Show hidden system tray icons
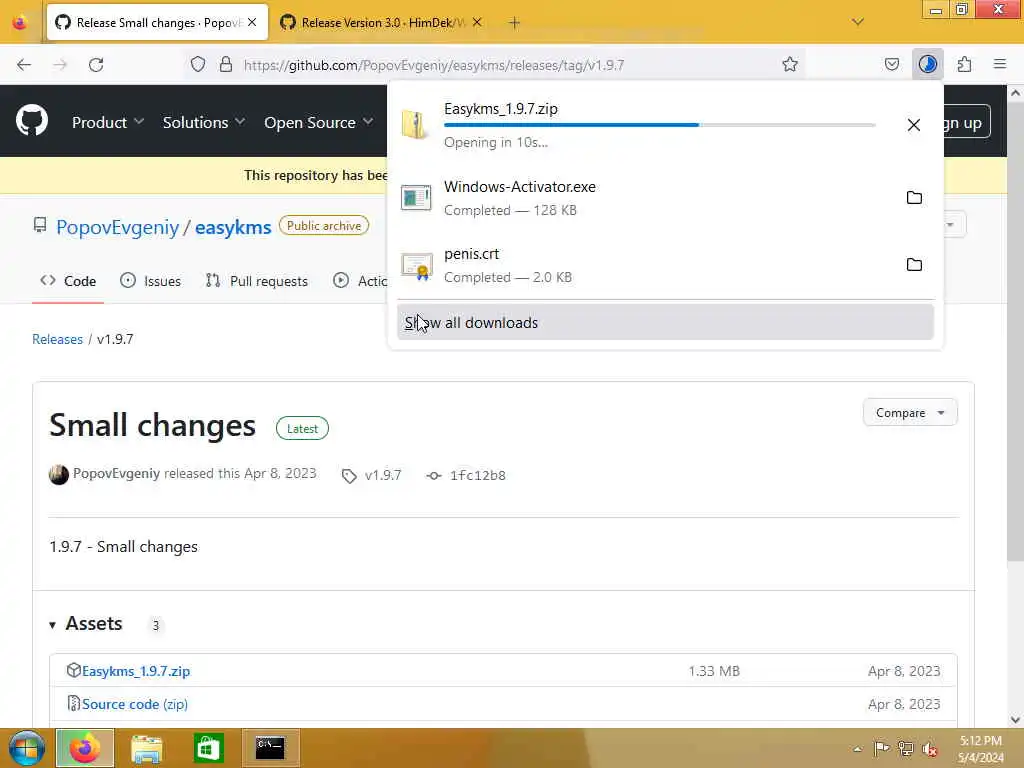 pos(857,749)
